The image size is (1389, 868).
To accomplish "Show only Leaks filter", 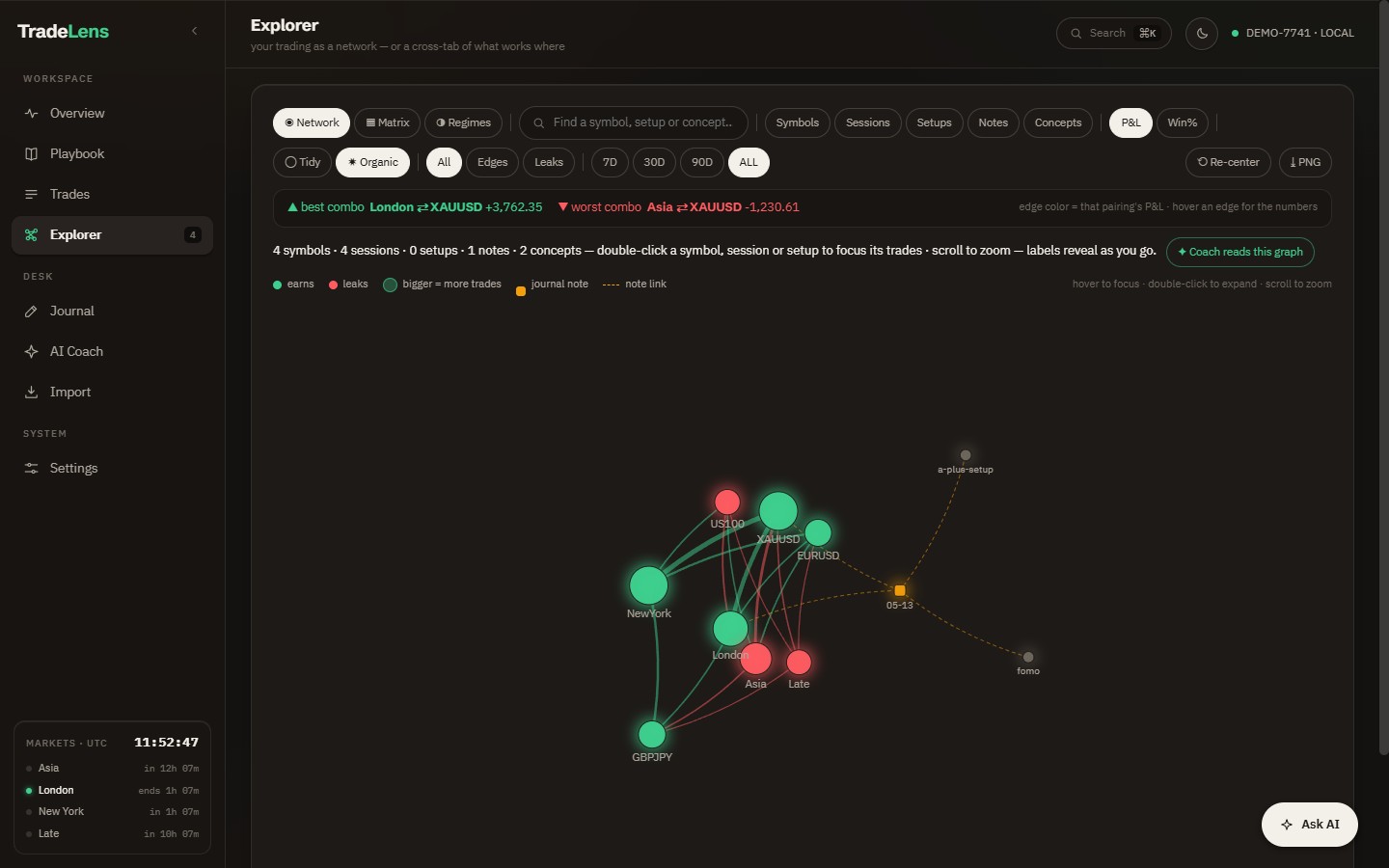I will pyautogui.click(x=549, y=162).
